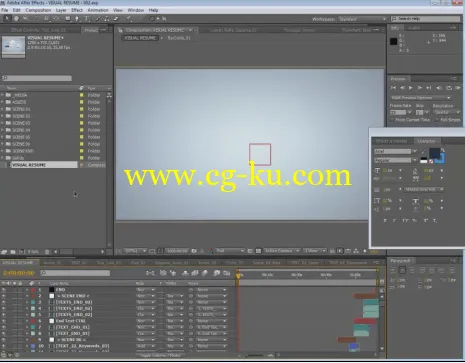465x363 pixels.
Task: Open RAM Preview Options dropdown
Action: 421,98
